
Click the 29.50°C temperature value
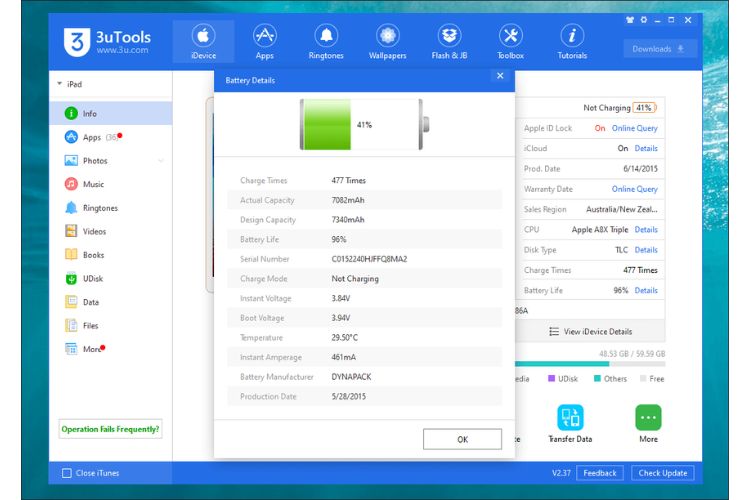pos(344,338)
